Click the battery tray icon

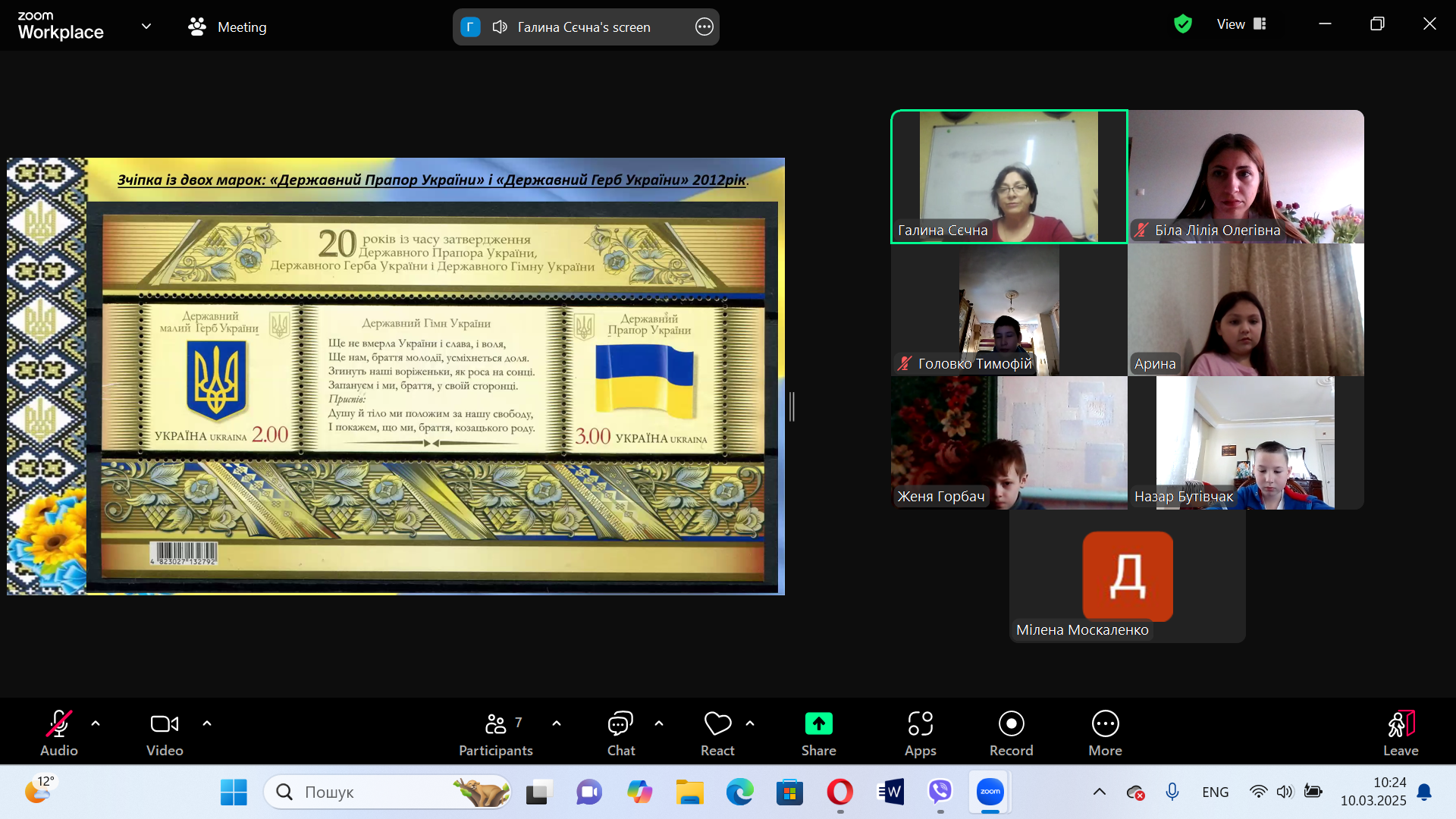1313,792
